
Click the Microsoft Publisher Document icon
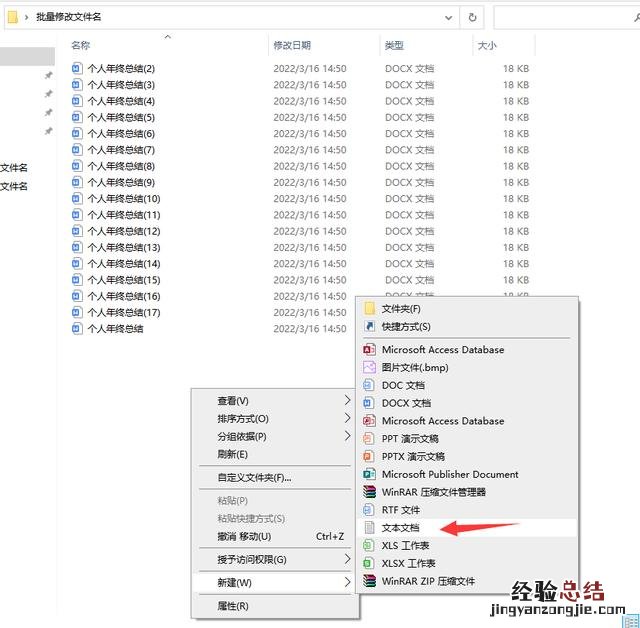[x=369, y=474]
